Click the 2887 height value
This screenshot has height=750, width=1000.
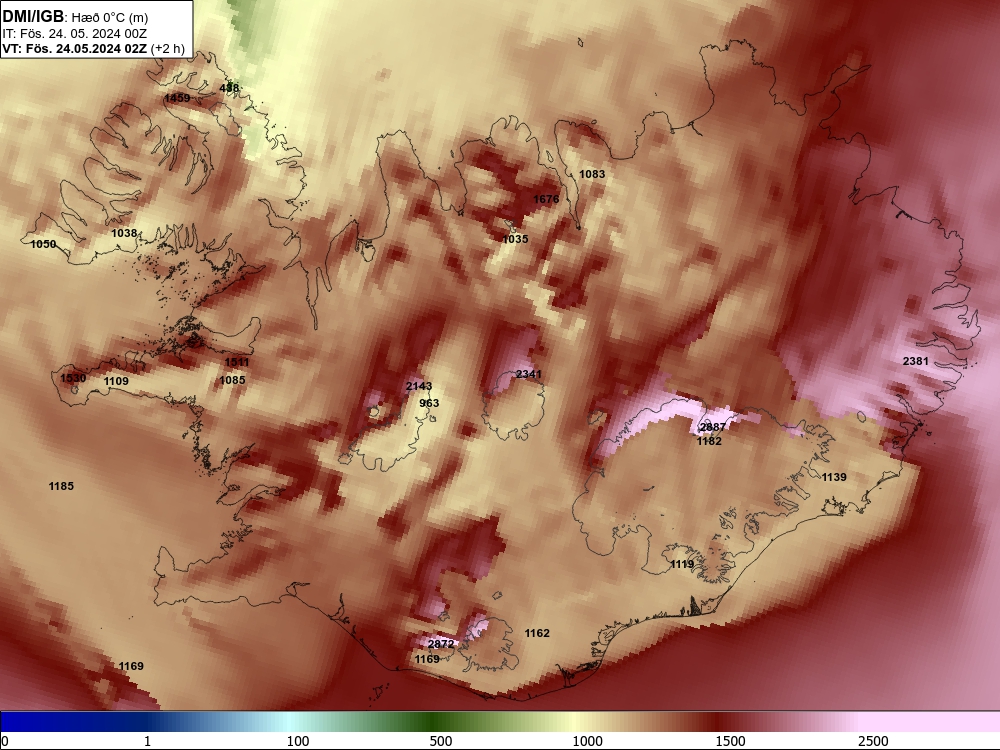pyautogui.click(x=712, y=427)
